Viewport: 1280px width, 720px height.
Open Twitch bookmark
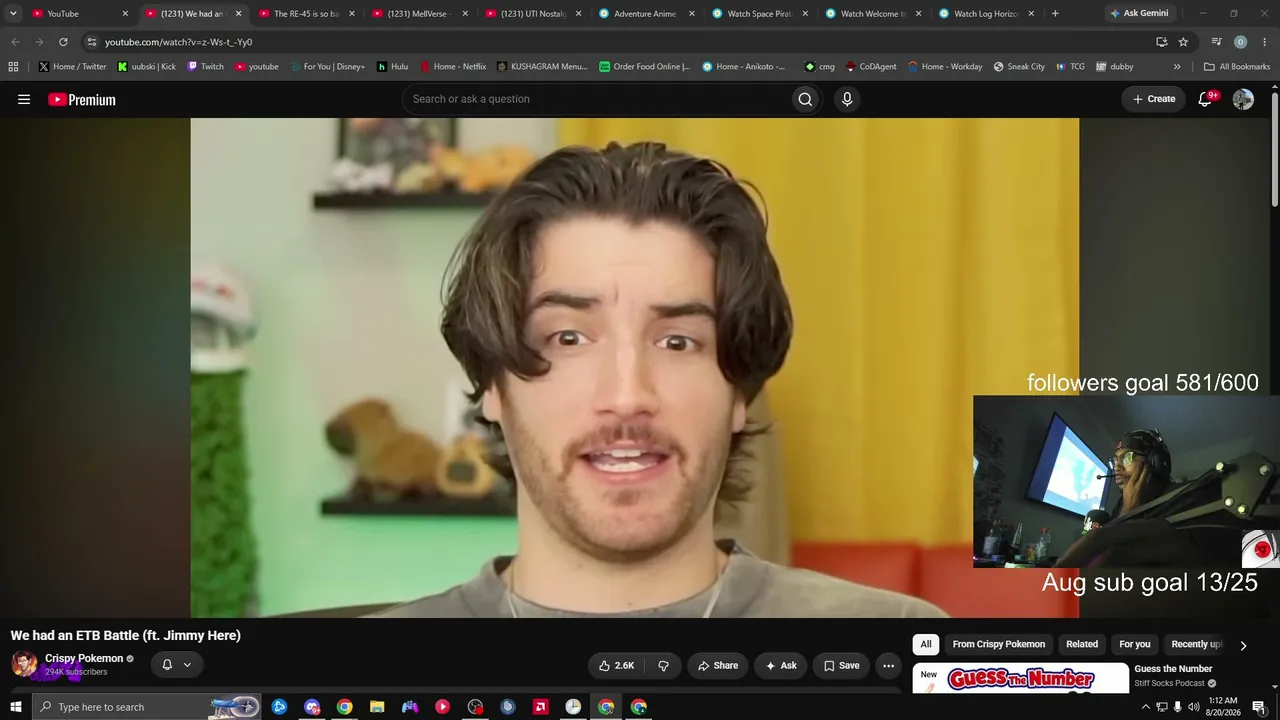click(x=205, y=67)
